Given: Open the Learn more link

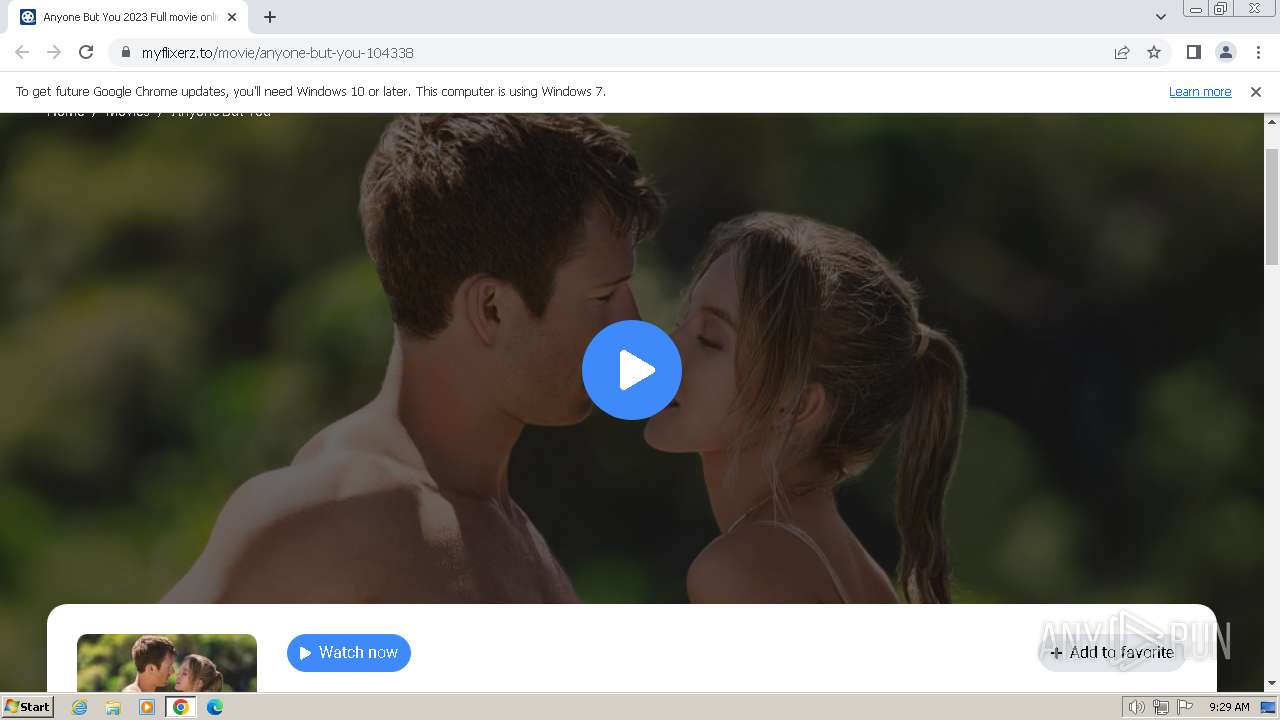Looking at the screenshot, I should click(1200, 91).
